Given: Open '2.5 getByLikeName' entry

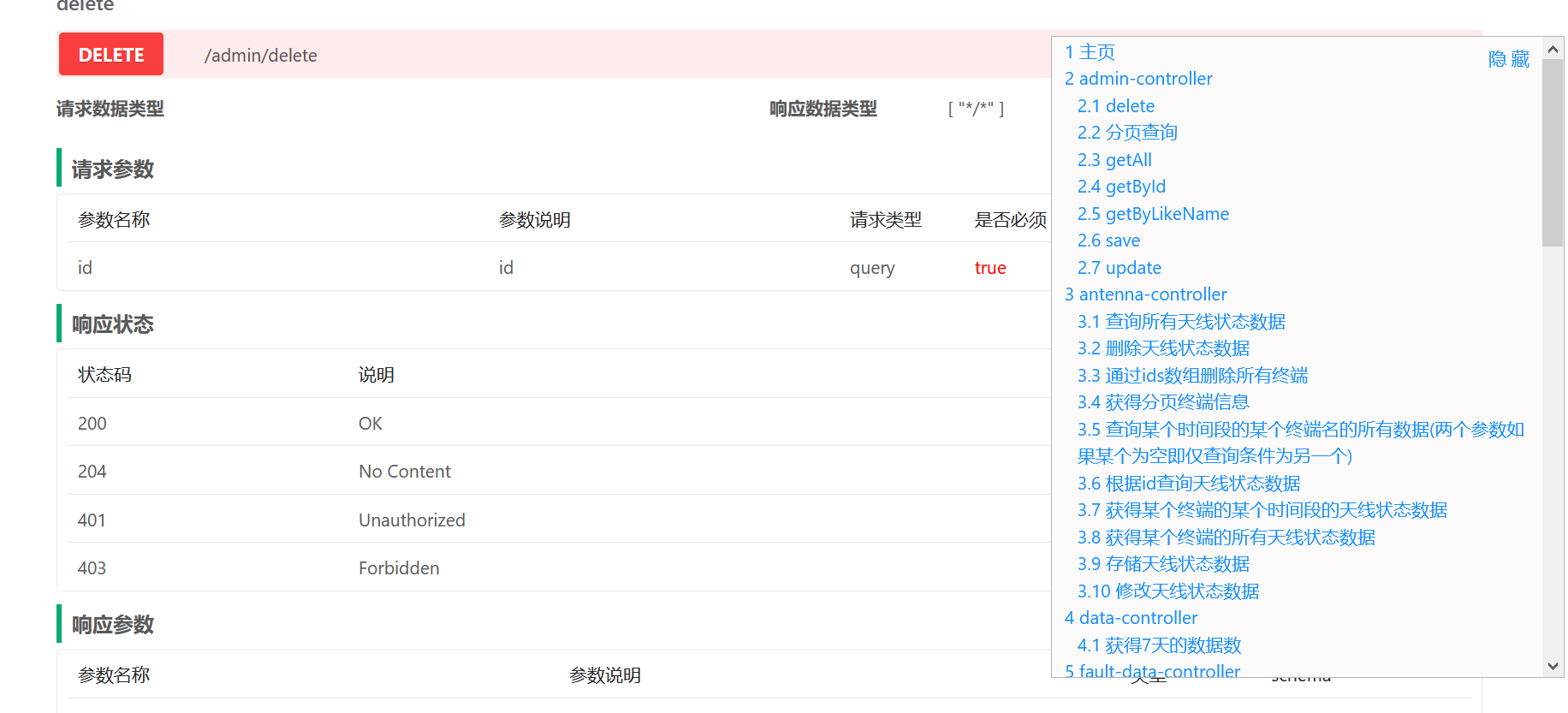Looking at the screenshot, I should pos(1153,214).
